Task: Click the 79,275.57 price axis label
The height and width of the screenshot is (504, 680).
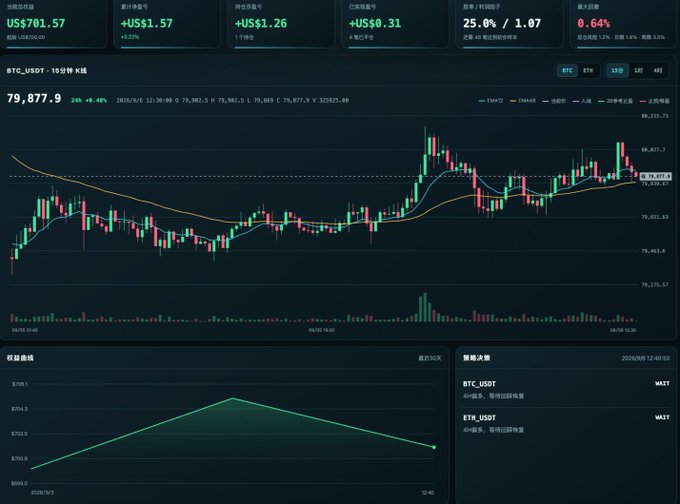Action: point(655,285)
